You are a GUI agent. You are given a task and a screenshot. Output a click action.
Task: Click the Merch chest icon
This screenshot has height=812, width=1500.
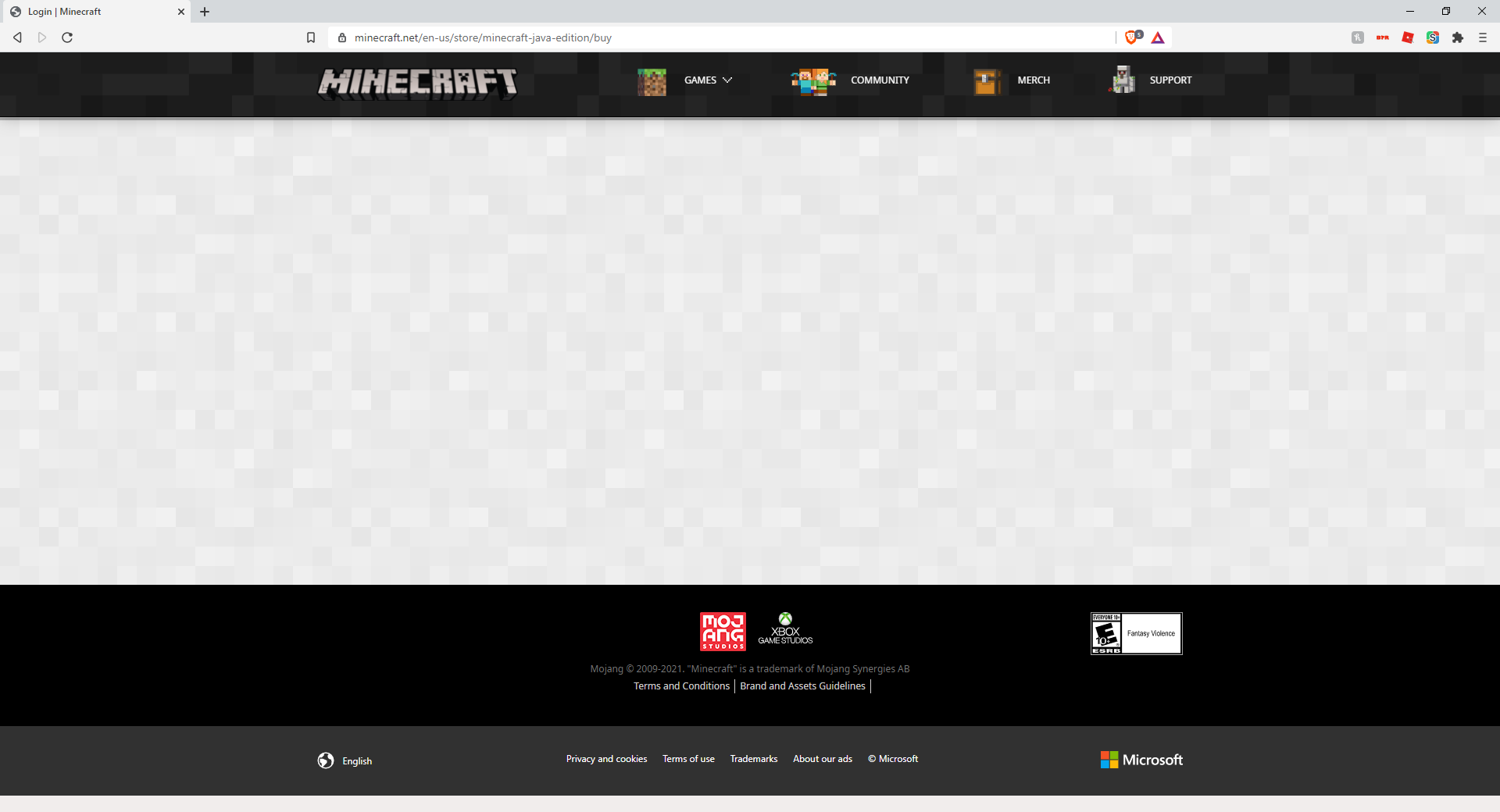[x=987, y=81]
